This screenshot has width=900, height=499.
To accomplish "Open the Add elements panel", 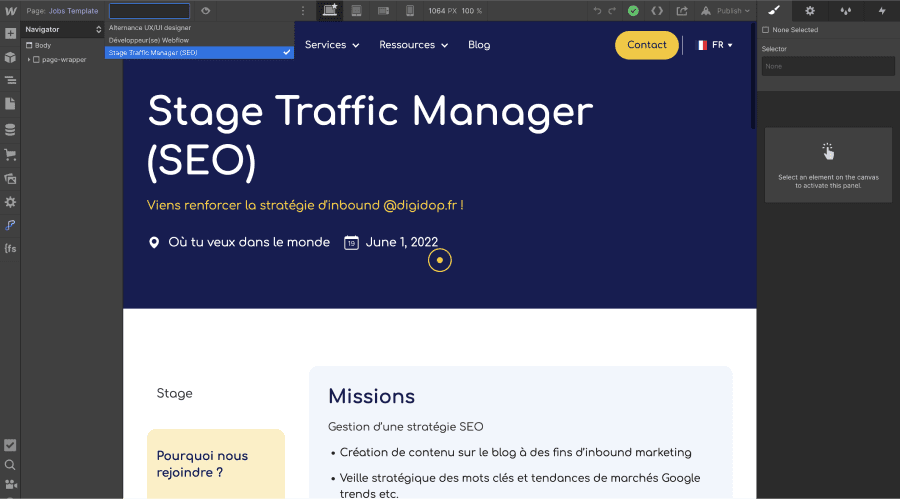I will pos(10,33).
